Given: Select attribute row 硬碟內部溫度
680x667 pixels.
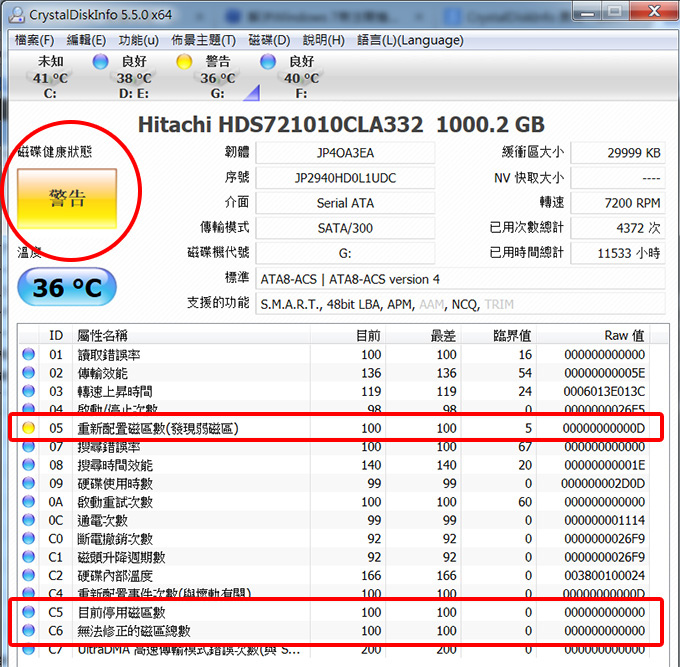Looking at the screenshot, I should (x=334, y=575).
